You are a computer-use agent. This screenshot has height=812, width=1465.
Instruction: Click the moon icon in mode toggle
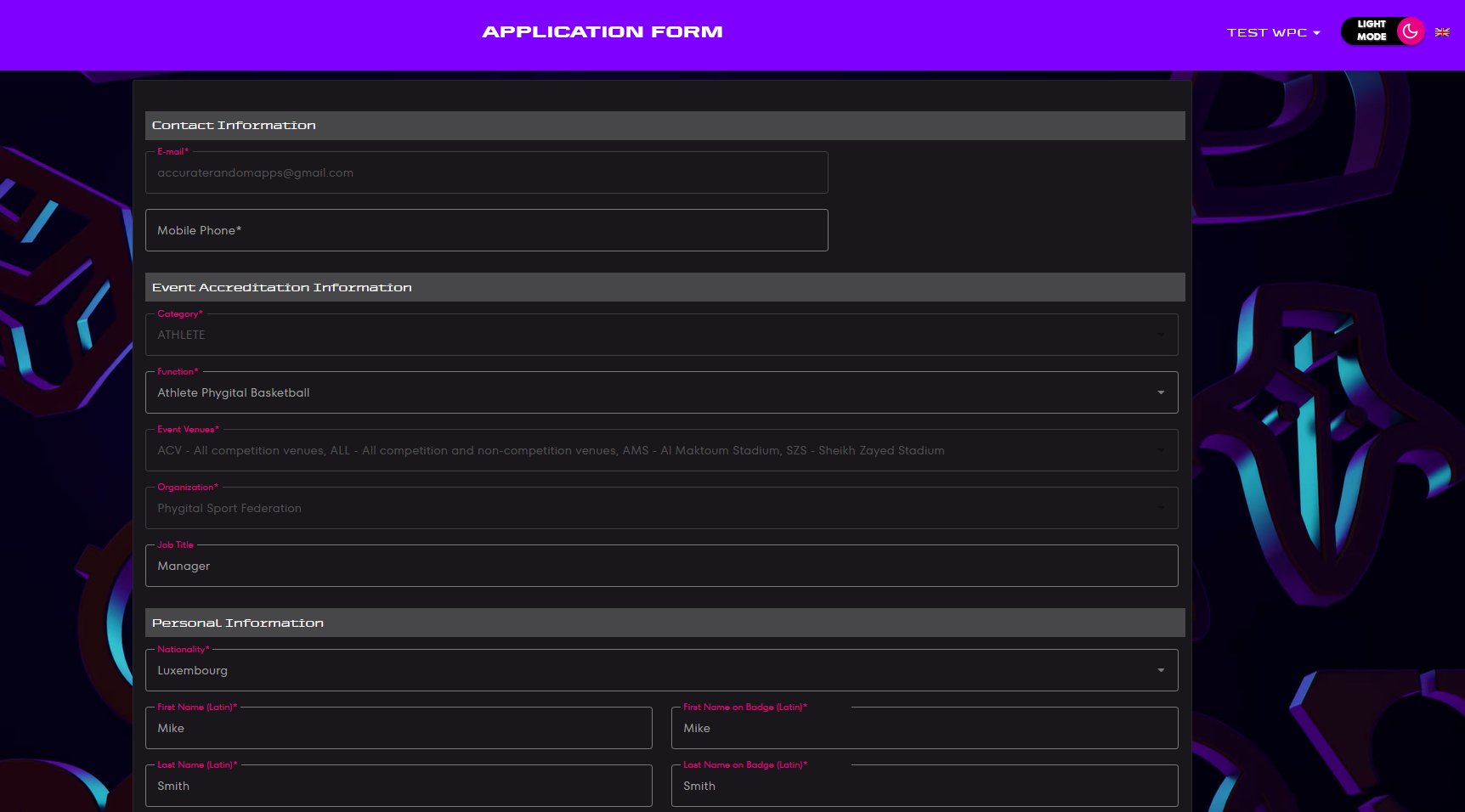click(x=1410, y=31)
